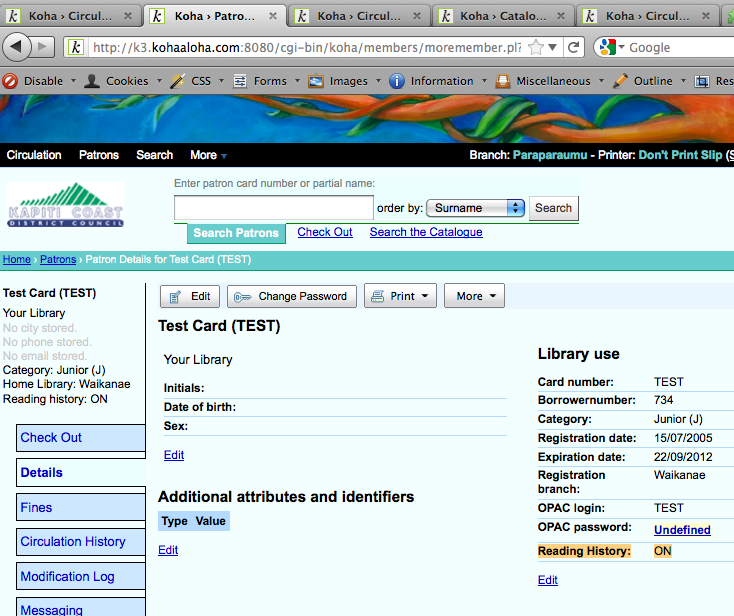Open the Images developer toolbar menu

(338, 81)
